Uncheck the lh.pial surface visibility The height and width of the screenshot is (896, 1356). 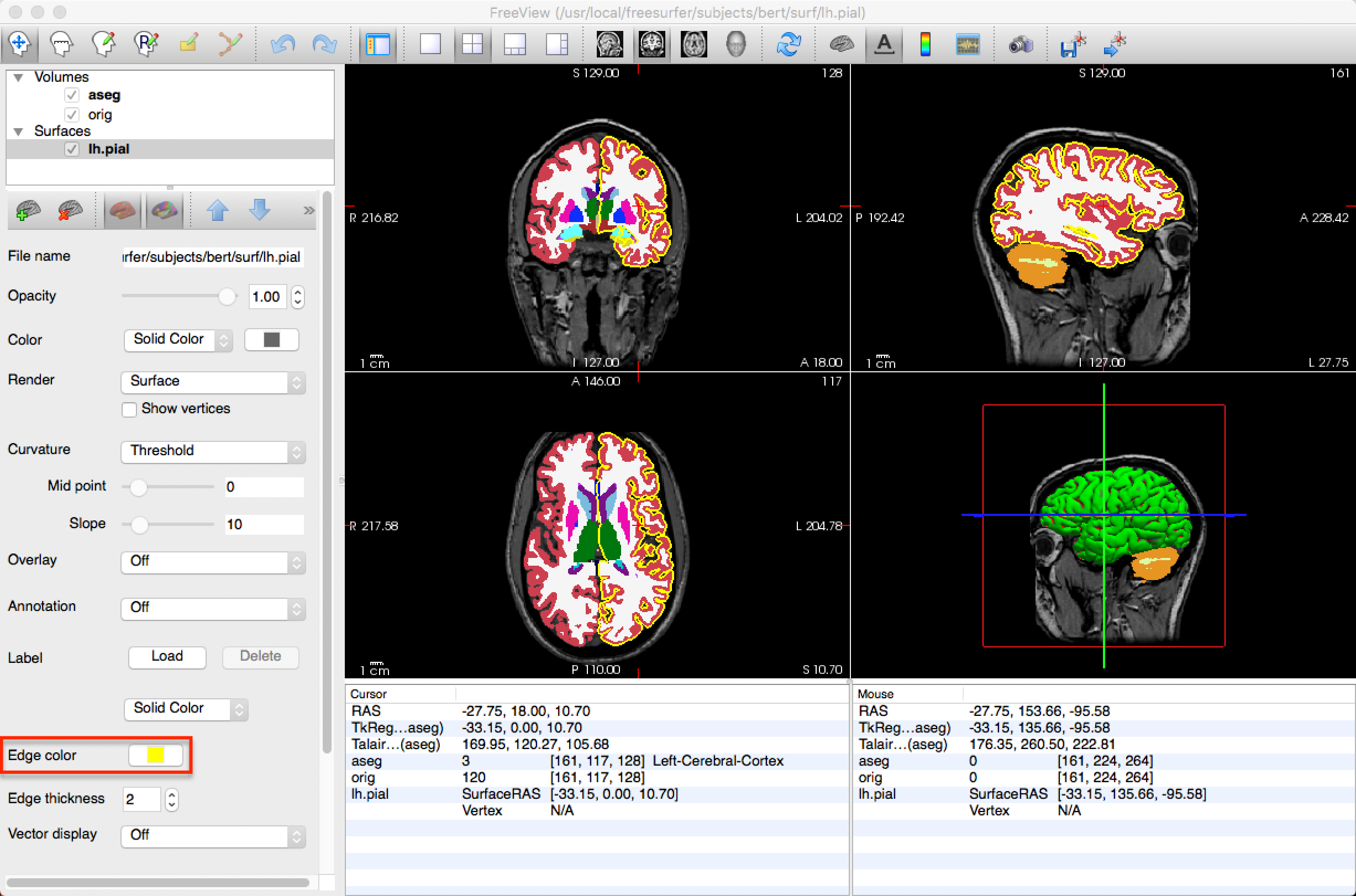pyautogui.click(x=71, y=149)
